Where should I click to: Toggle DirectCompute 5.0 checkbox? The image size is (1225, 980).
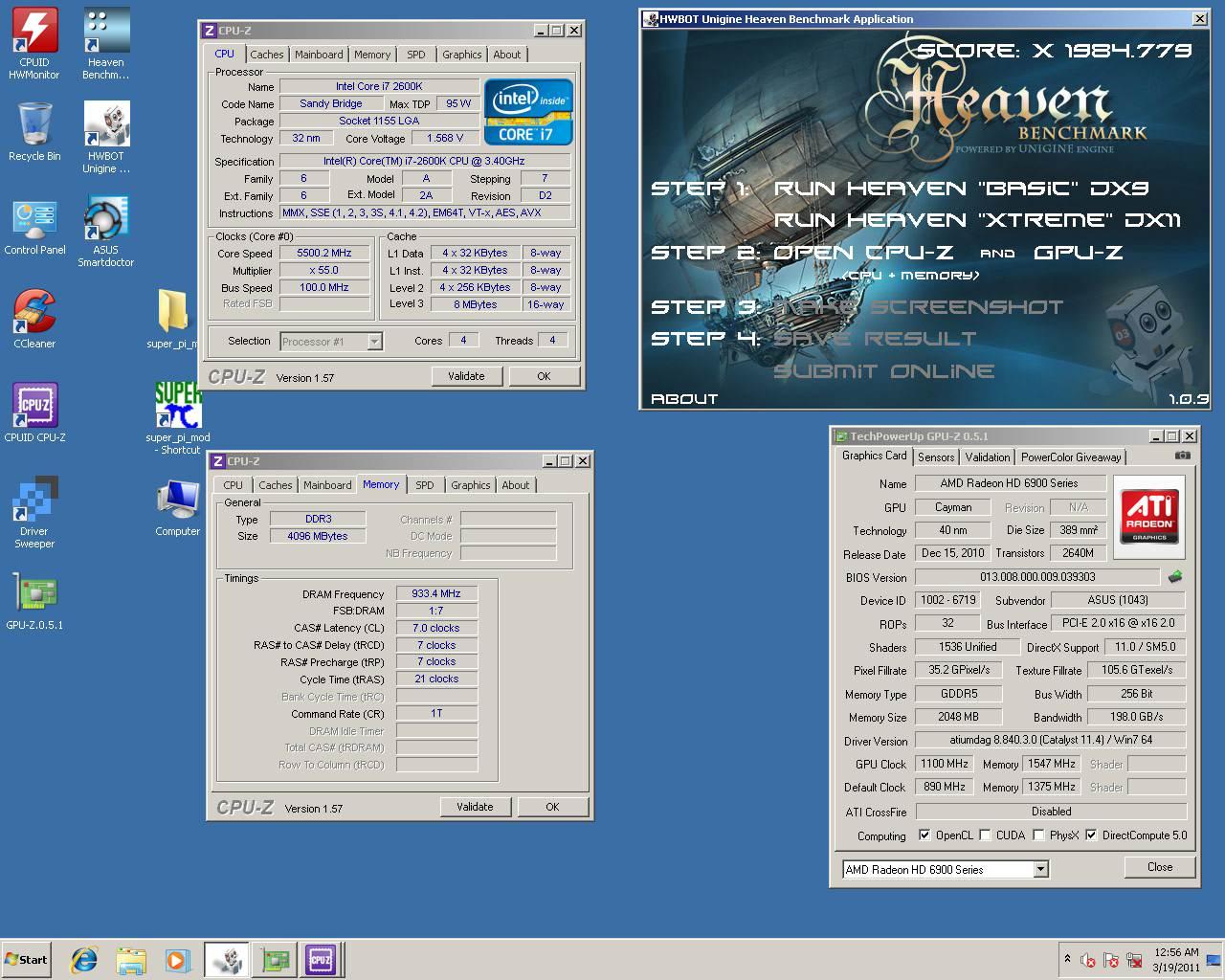coord(1091,835)
